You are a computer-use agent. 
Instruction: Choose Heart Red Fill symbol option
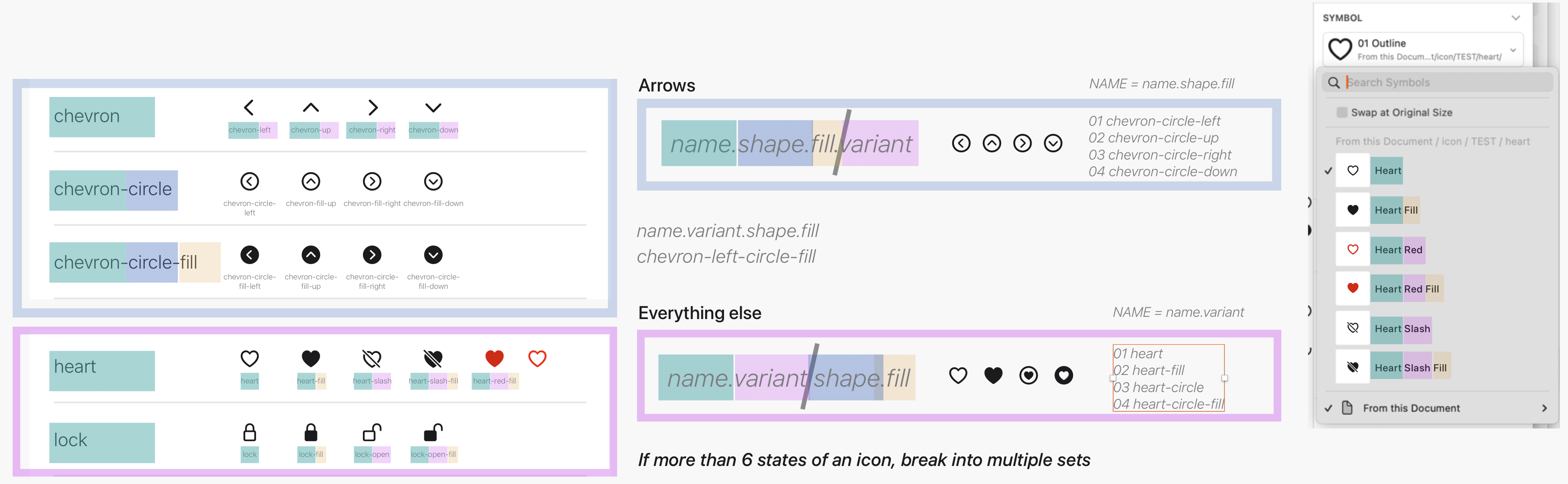click(x=1406, y=288)
